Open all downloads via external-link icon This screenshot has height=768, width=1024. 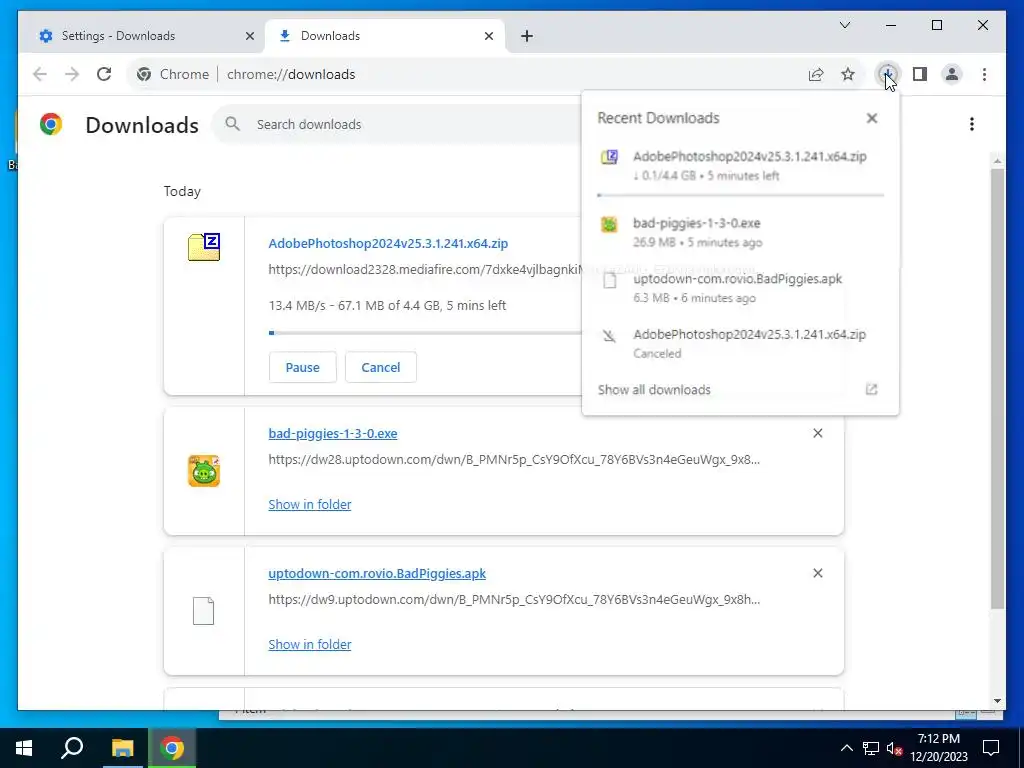click(x=871, y=390)
